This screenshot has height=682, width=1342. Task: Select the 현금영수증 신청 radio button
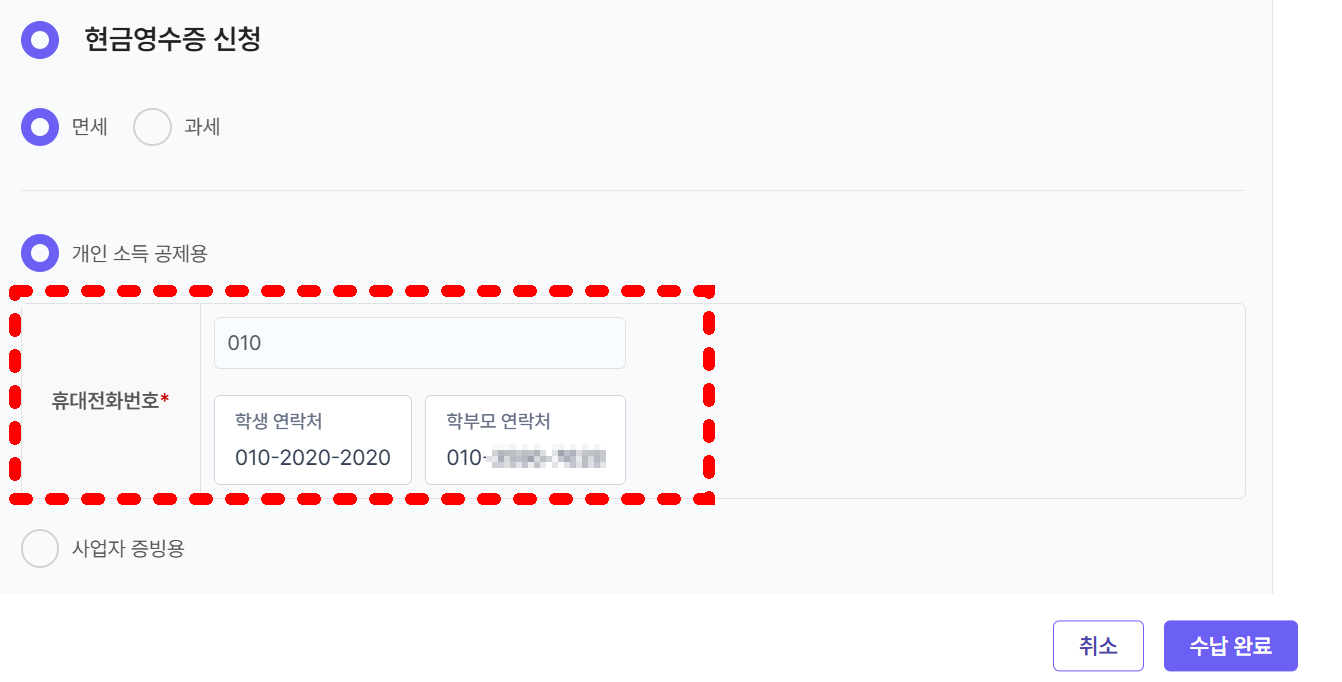40,40
